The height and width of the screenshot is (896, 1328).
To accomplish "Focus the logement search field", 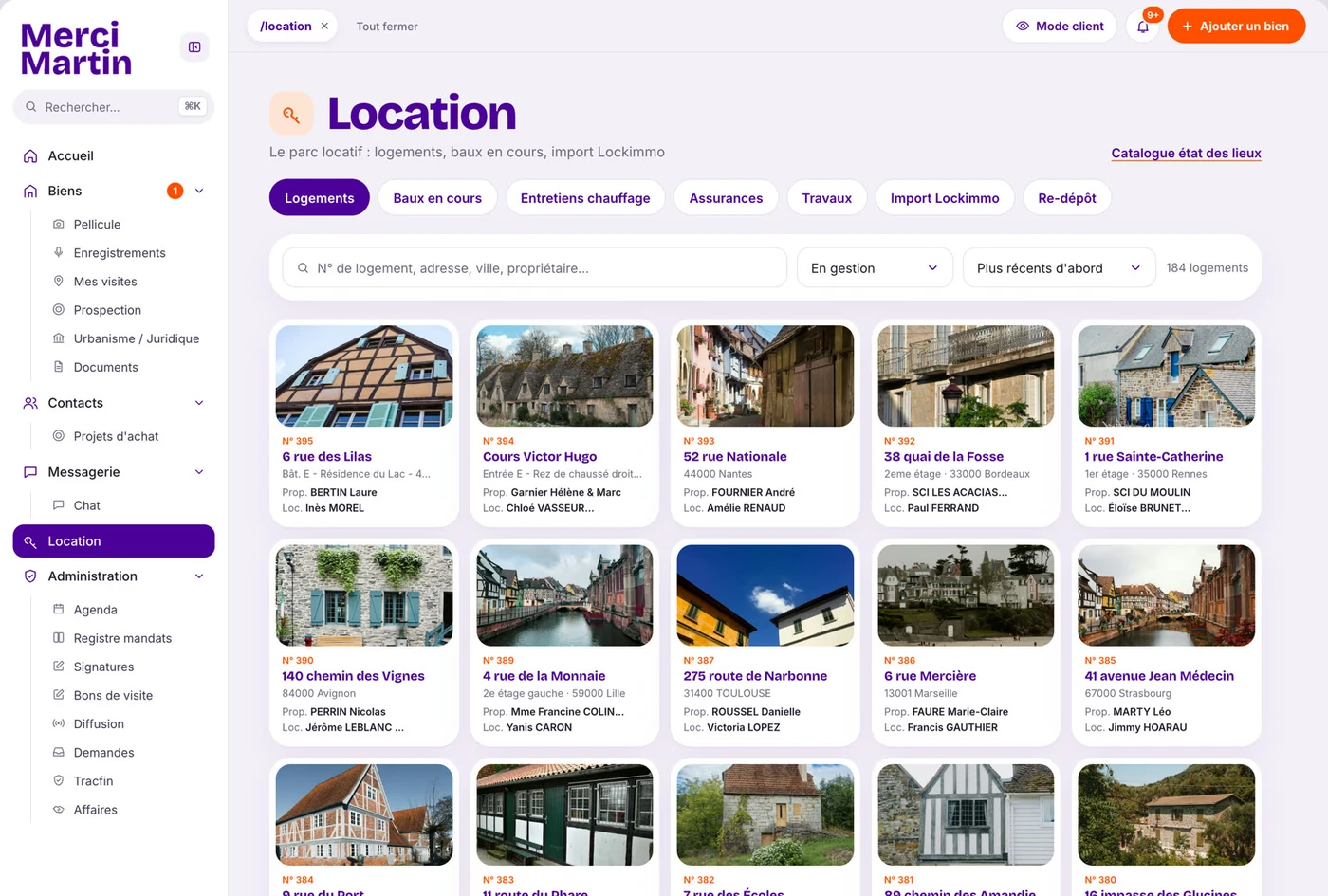I will (x=534, y=268).
